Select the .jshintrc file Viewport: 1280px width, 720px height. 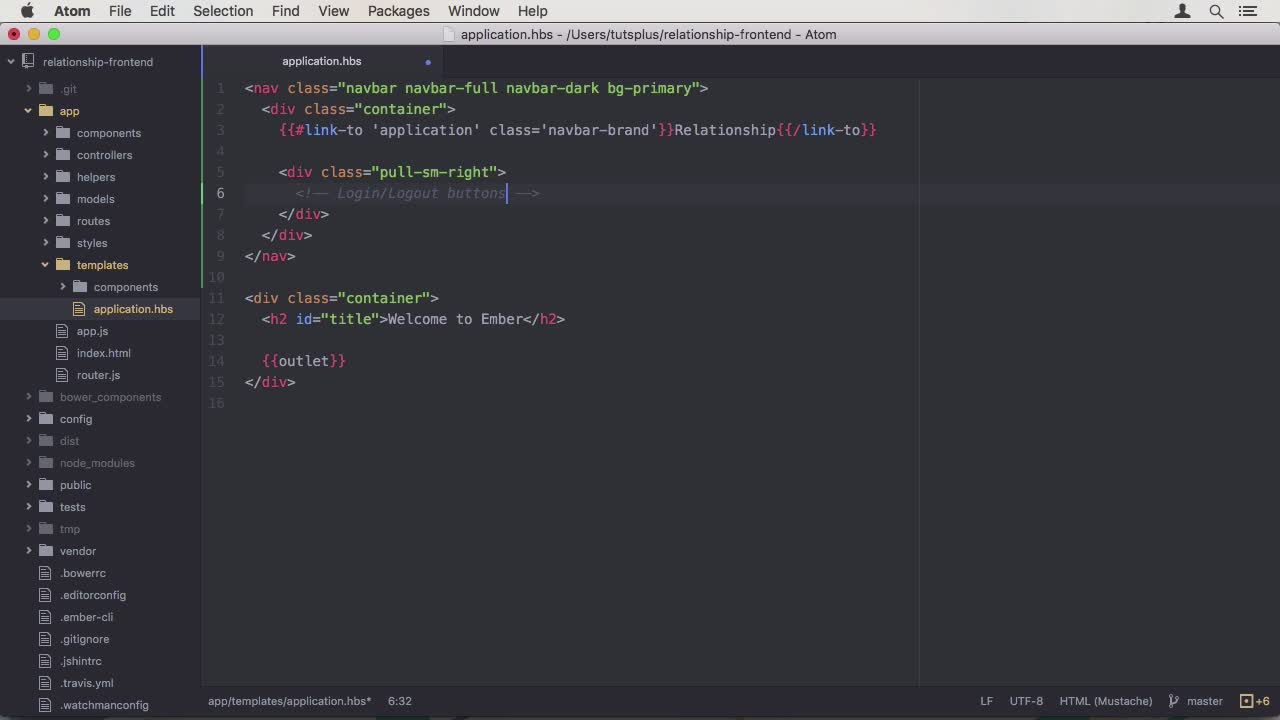tap(81, 661)
